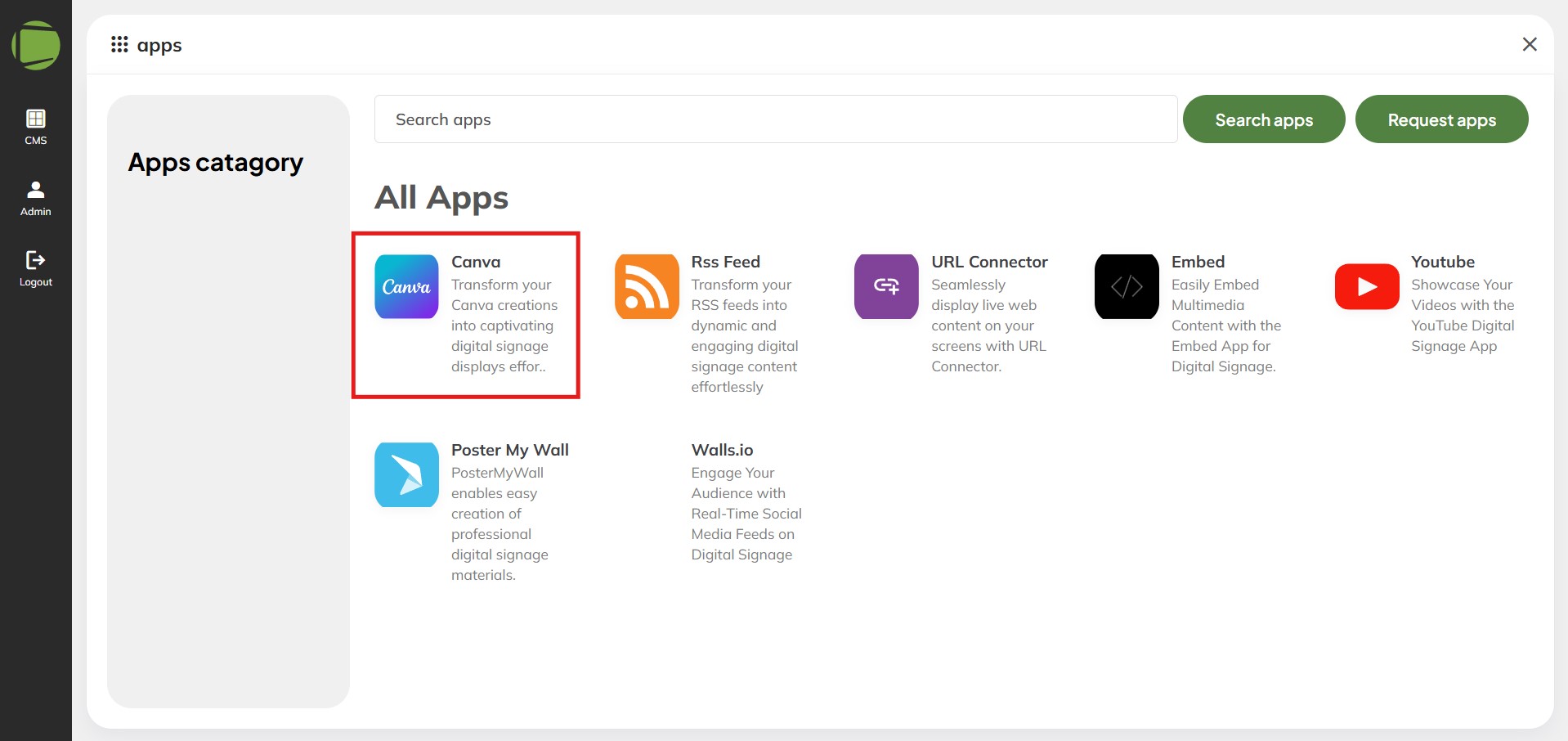The image size is (1568, 741).
Task: Open the URL Connector app icon
Action: coord(886,286)
